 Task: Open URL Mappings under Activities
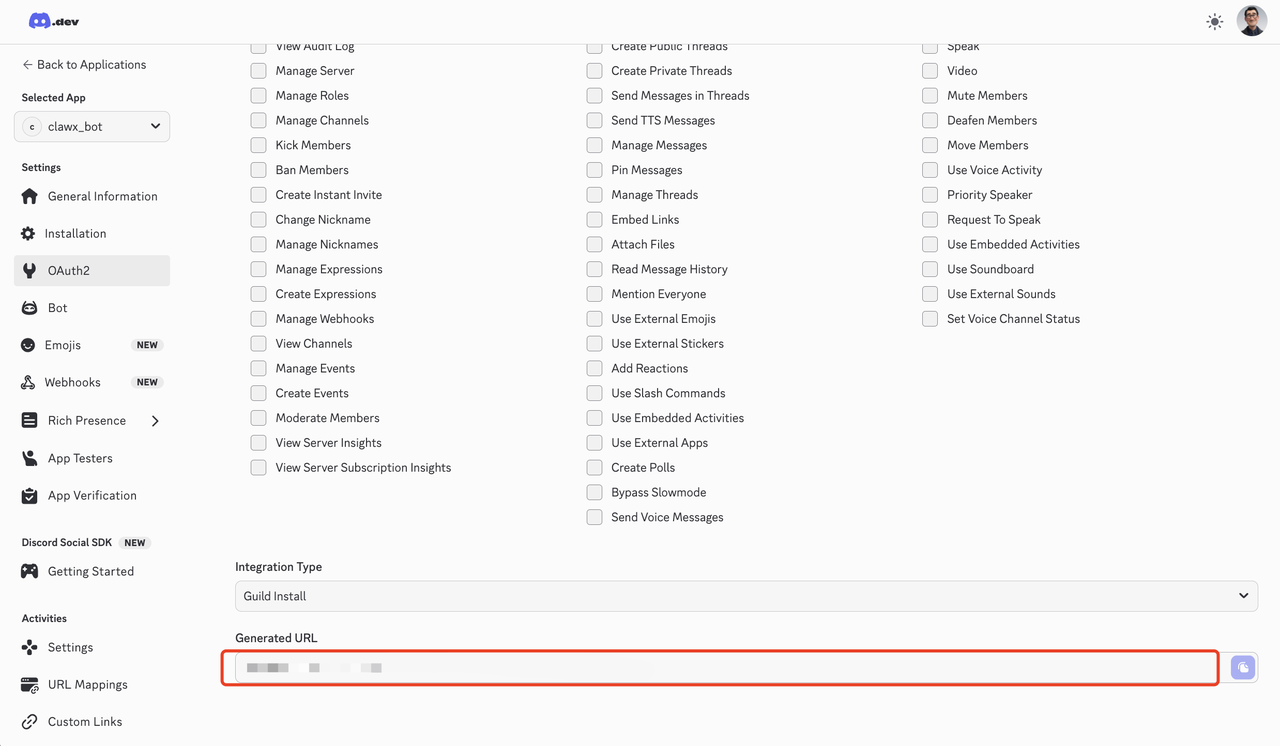point(87,684)
